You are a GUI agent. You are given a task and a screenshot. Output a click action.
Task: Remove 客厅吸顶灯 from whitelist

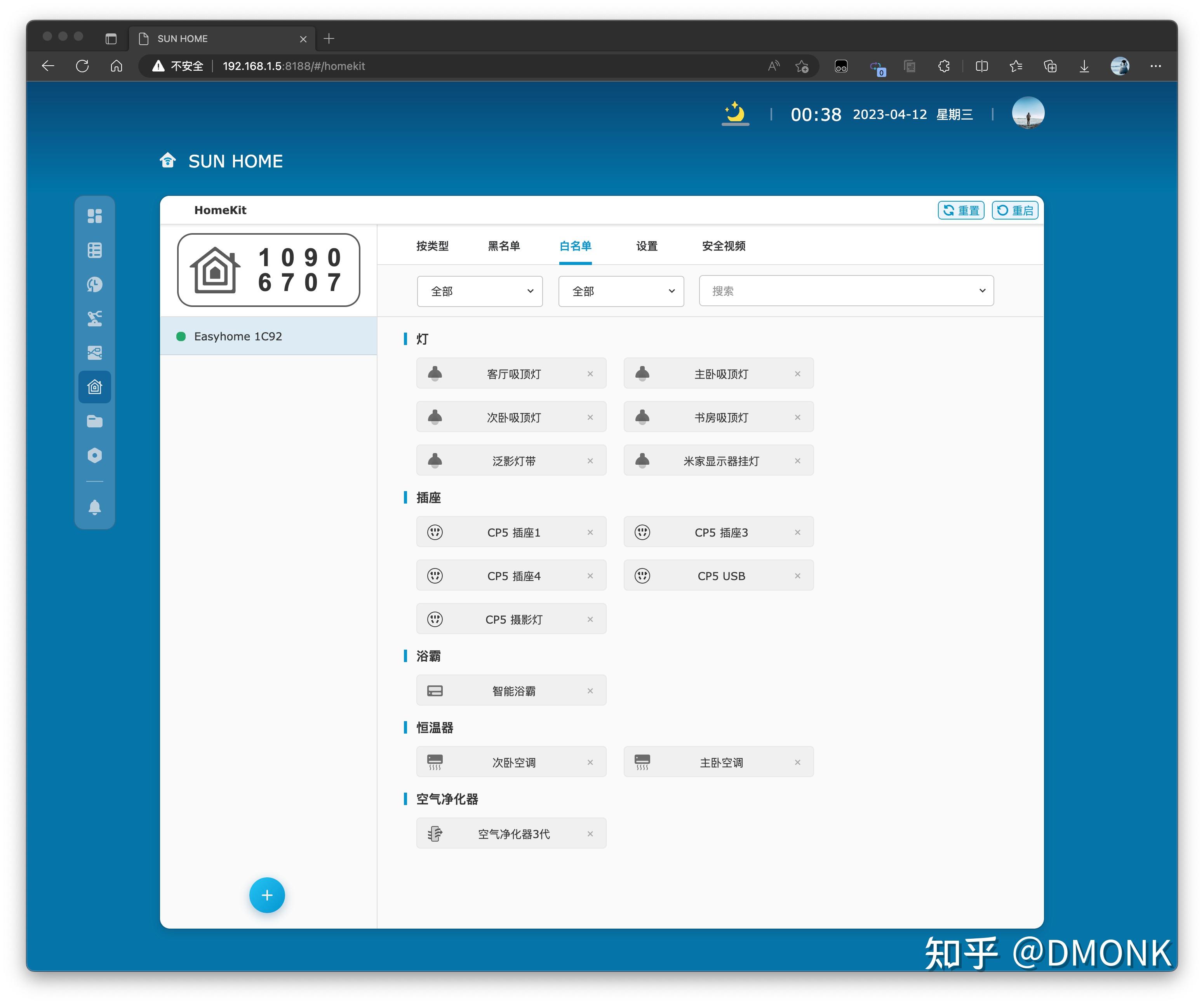click(x=590, y=373)
